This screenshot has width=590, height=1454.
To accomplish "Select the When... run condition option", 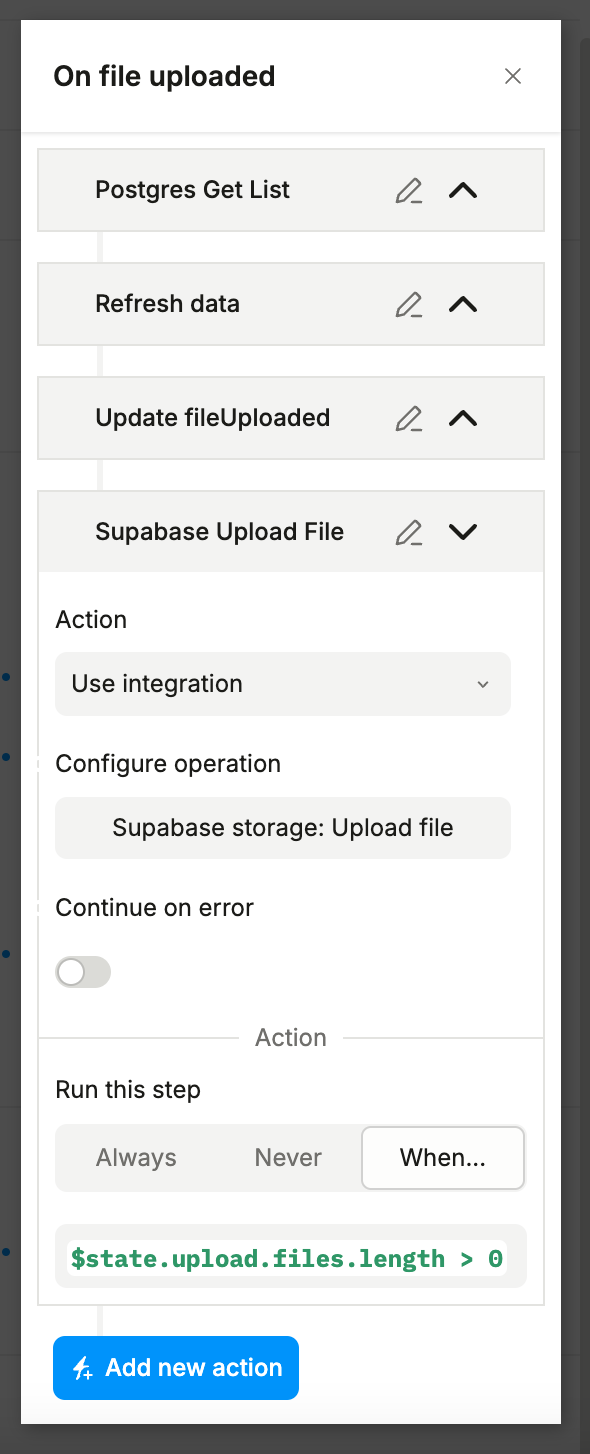I will [443, 1158].
